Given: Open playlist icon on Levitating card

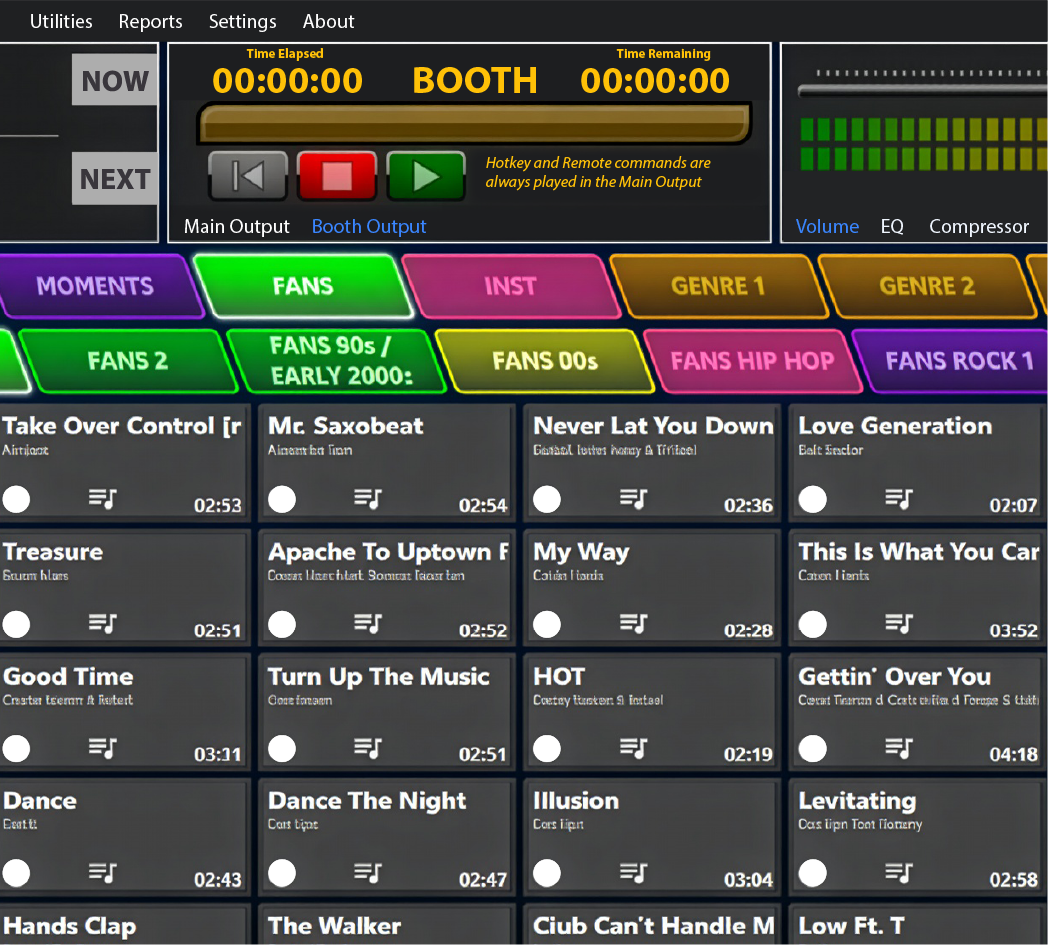Looking at the screenshot, I should click(898, 872).
